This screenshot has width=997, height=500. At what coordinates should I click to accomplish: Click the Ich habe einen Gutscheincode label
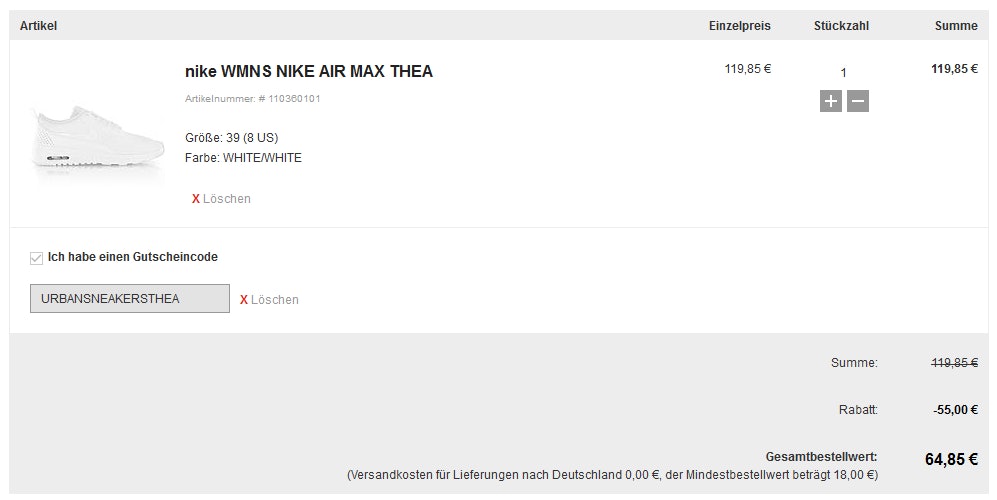click(133, 257)
